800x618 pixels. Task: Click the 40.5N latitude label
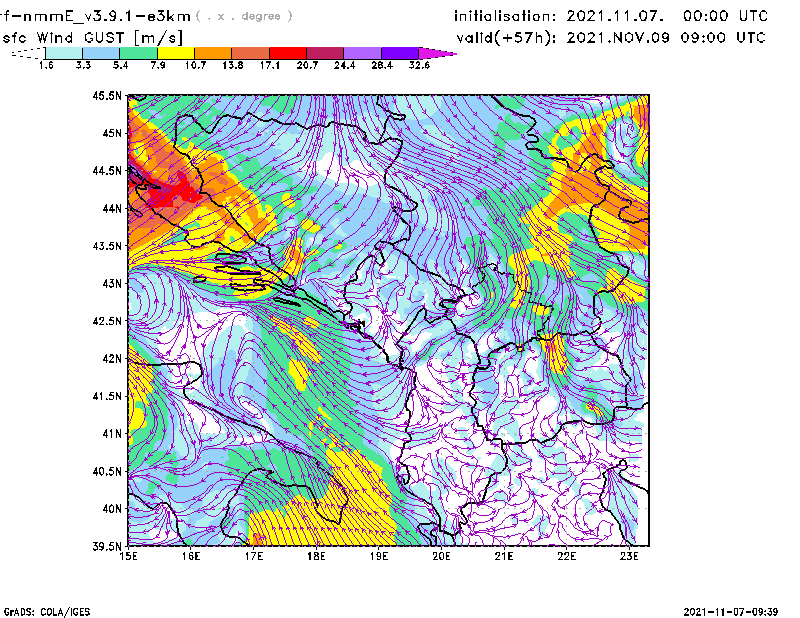(107, 471)
